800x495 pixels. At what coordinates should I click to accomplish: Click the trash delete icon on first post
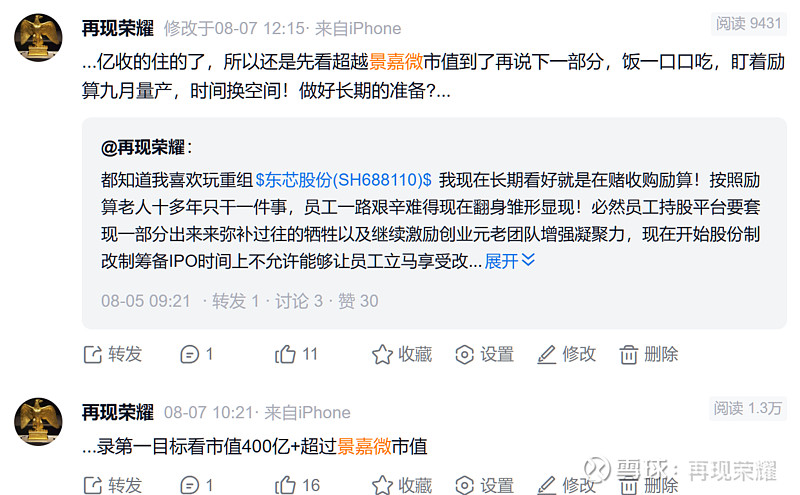(629, 354)
